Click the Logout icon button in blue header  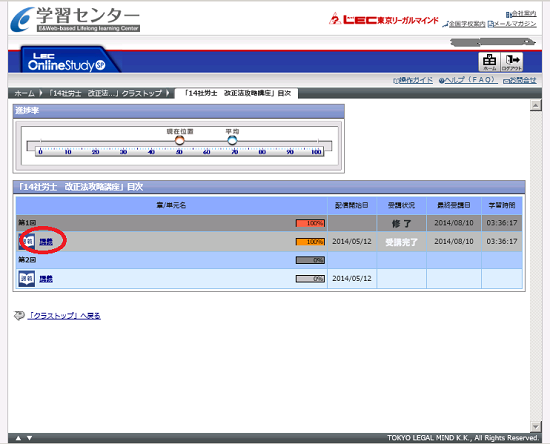512,62
